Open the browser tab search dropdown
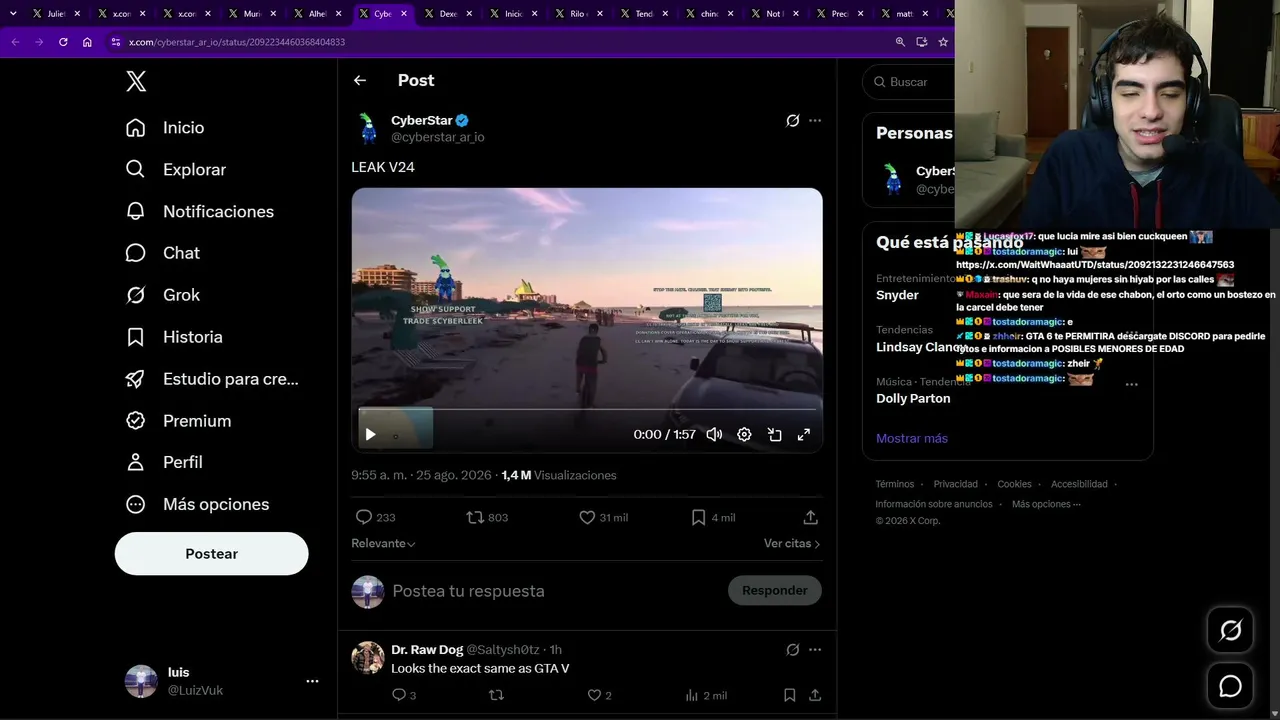 tap(13, 13)
